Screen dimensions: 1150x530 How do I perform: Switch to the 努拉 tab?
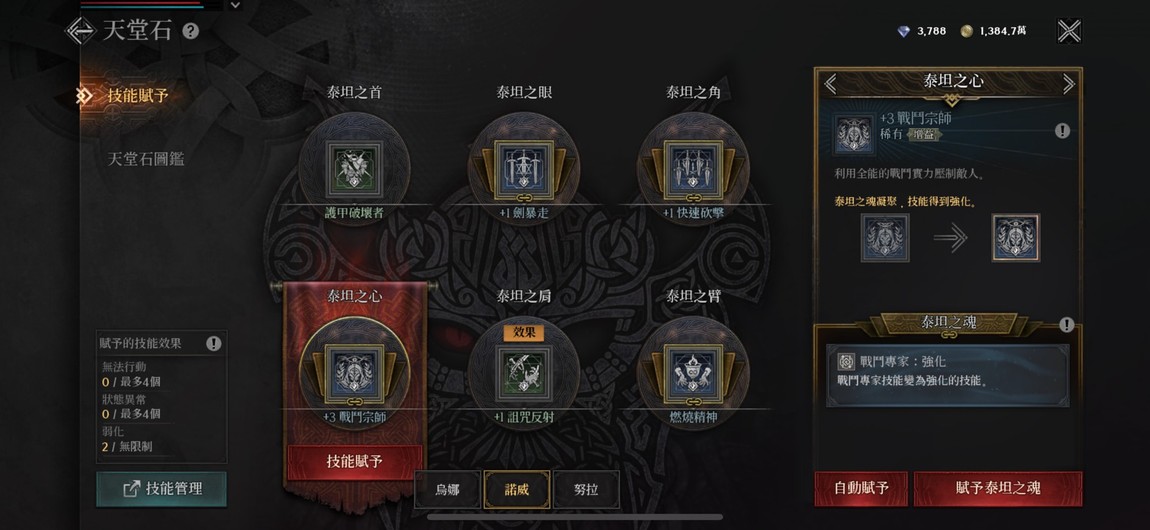[586, 490]
